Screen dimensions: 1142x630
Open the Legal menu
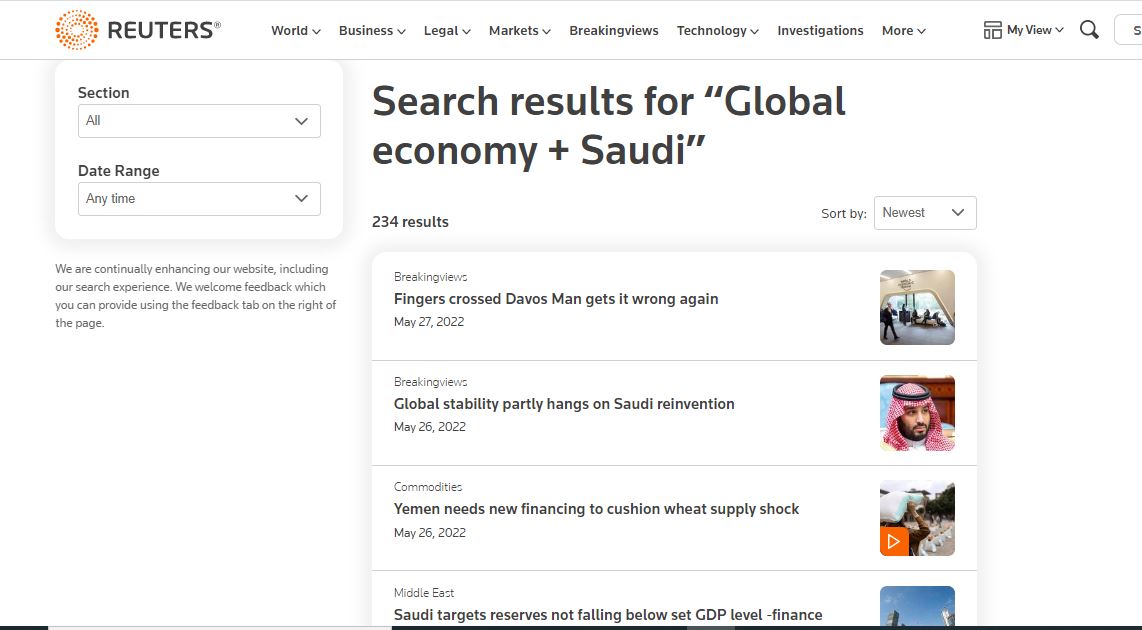coord(447,31)
